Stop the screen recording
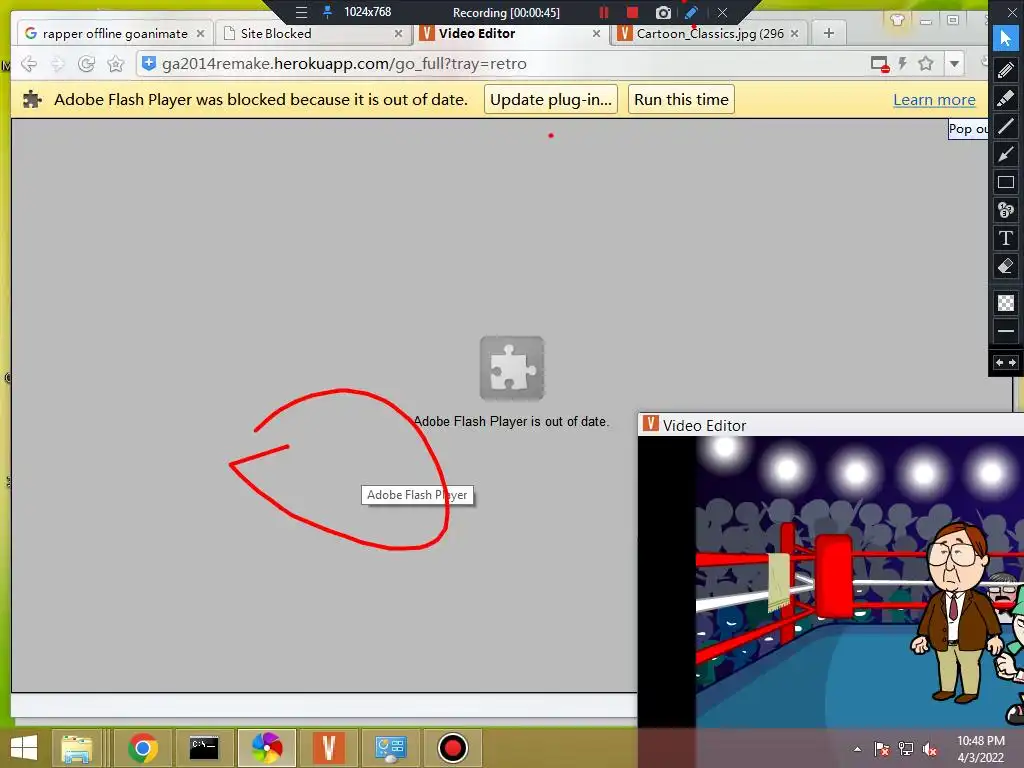The image size is (1024, 768). tap(632, 12)
